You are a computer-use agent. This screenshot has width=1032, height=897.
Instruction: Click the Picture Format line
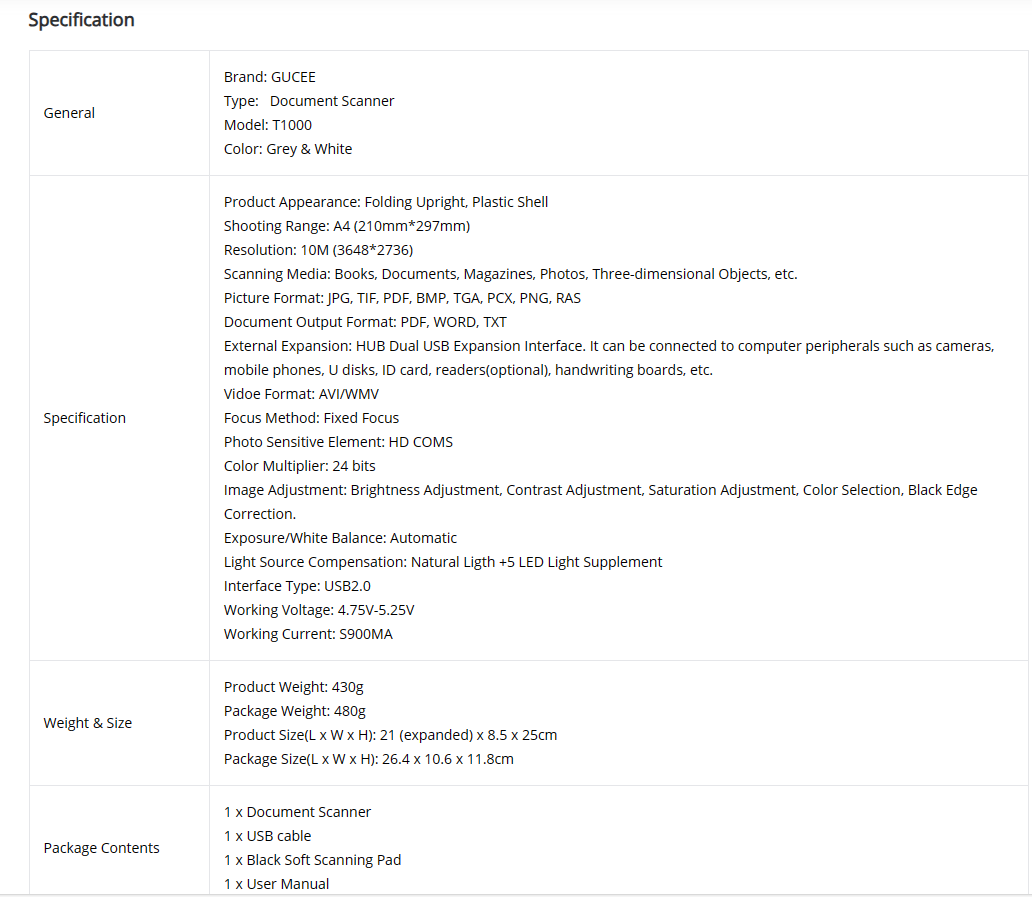(402, 298)
